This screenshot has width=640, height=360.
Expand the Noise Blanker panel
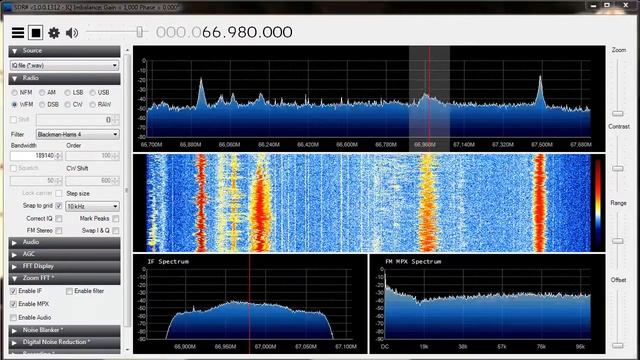click(x=64, y=330)
